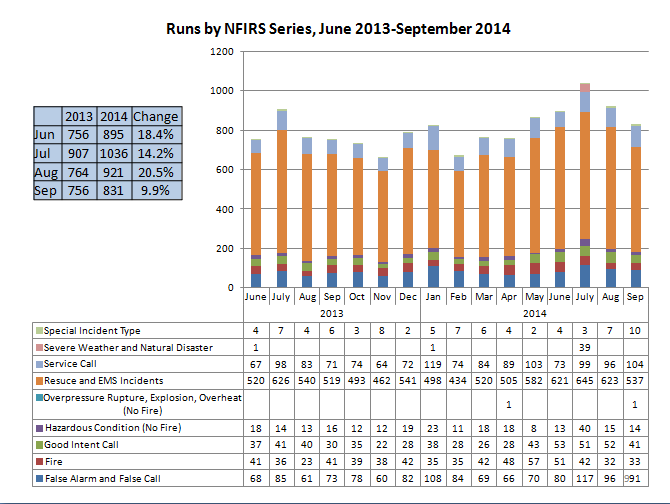Click the '2014' year label under the axis

535,314
